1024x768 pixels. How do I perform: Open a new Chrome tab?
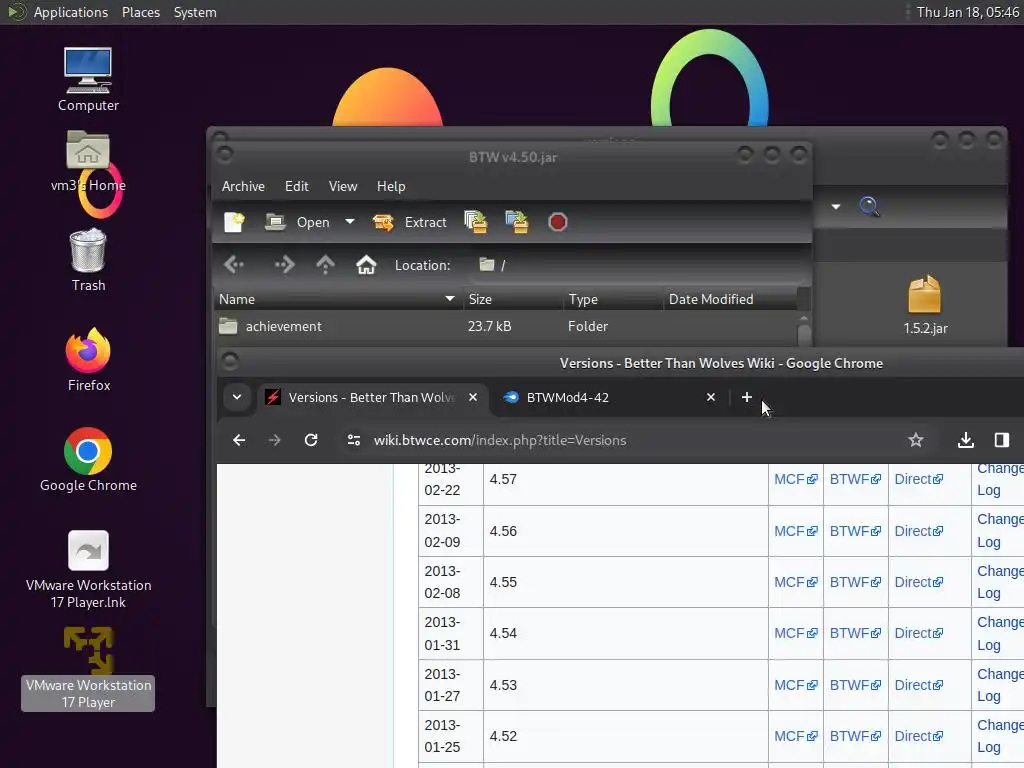click(x=746, y=397)
